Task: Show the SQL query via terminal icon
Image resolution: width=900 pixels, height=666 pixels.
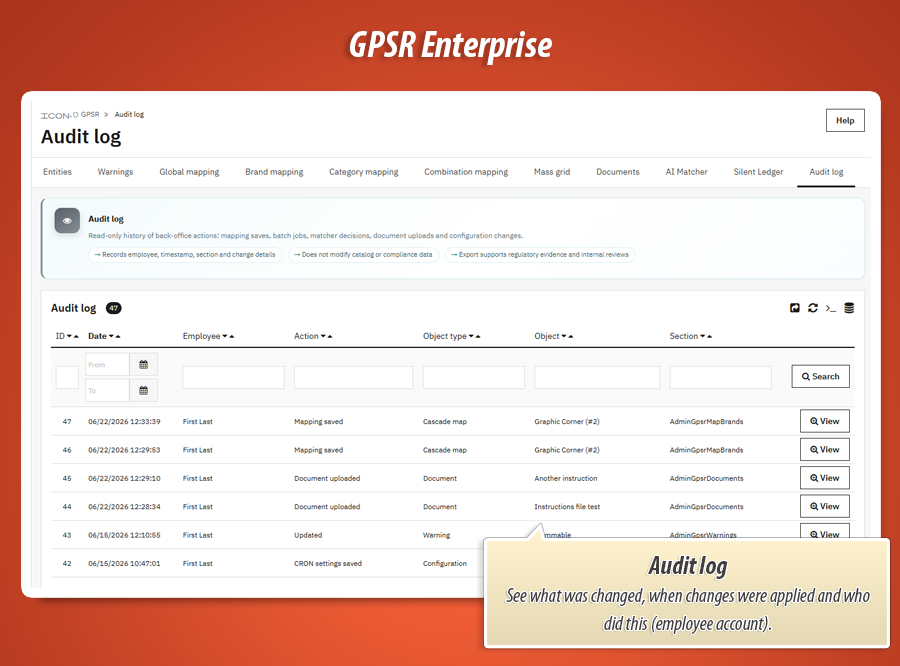Action: (x=831, y=308)
